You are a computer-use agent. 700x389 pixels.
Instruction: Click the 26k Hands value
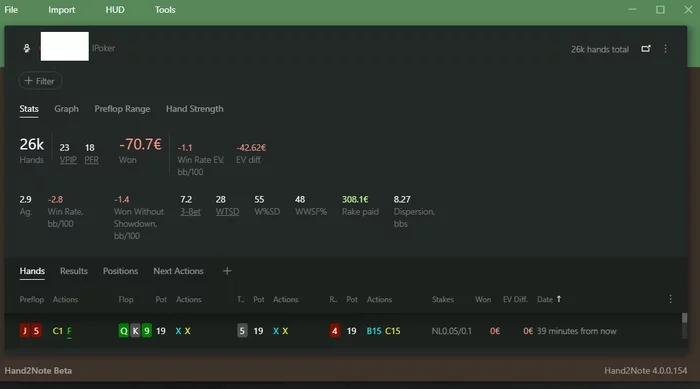(x=32, y=144)
